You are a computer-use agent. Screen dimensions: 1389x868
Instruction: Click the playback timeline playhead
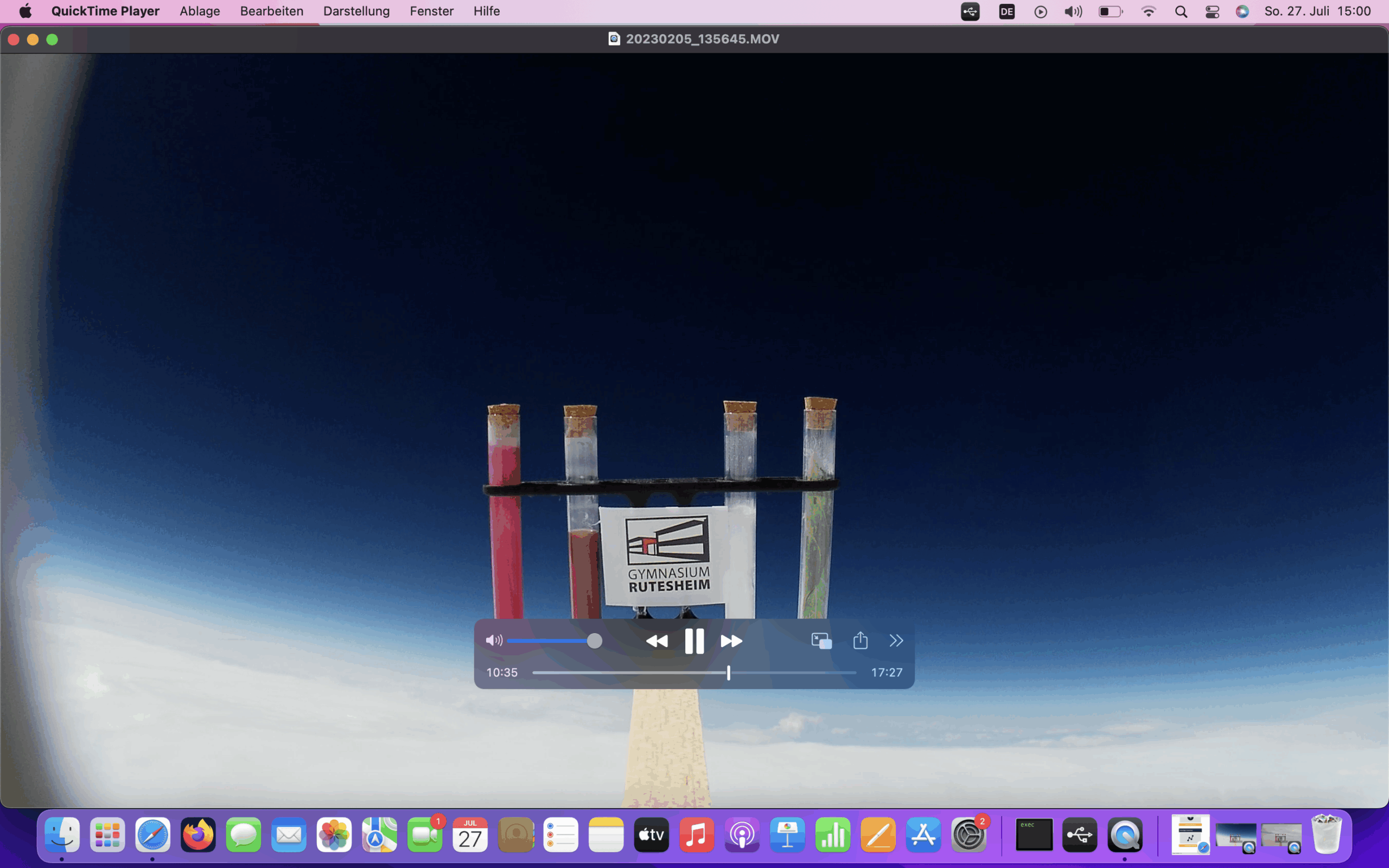pyautogui.click(x=728, y=672)
